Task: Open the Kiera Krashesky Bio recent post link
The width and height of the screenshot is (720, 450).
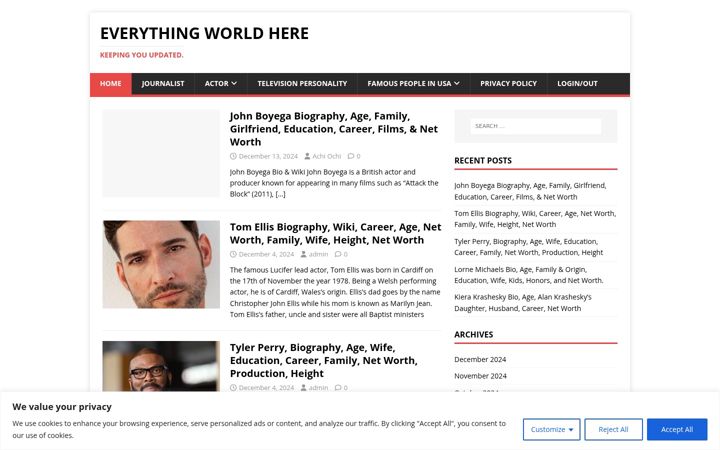Action: 523,303
